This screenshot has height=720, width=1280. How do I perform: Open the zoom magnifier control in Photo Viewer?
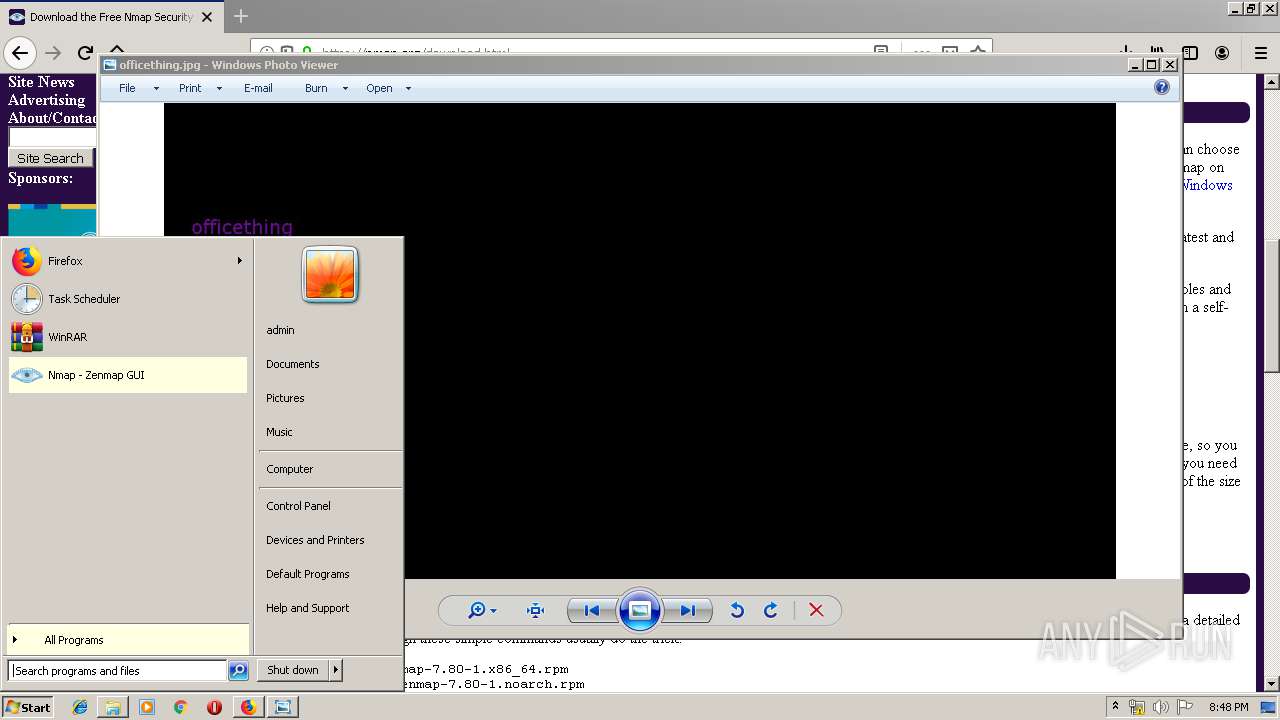coord(482,610)
